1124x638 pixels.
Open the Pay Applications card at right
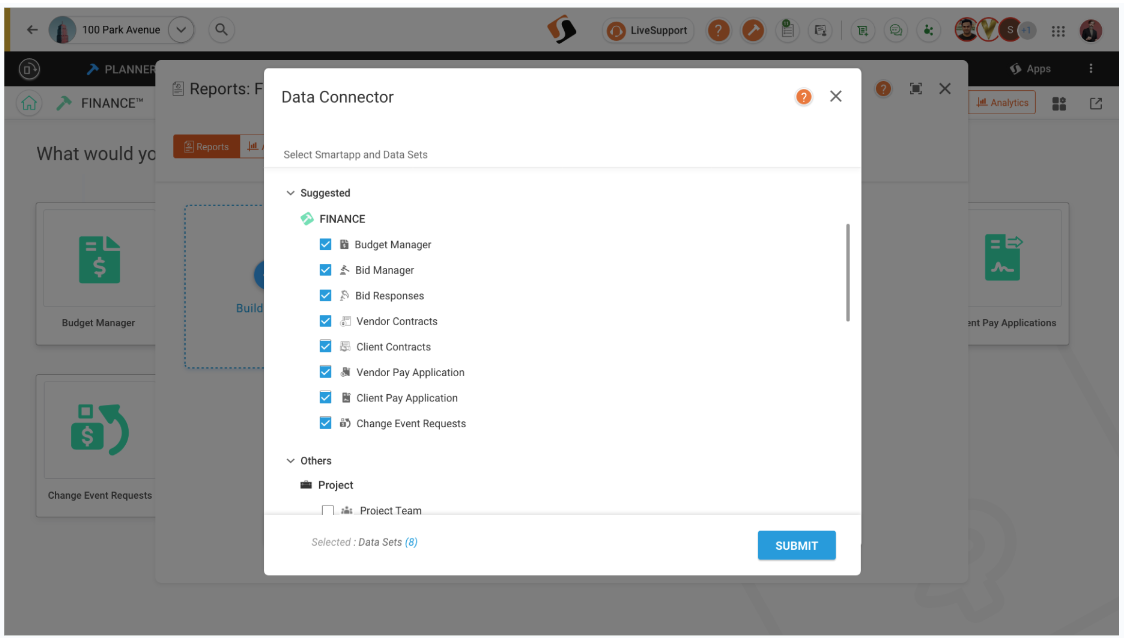(1018, 273)
